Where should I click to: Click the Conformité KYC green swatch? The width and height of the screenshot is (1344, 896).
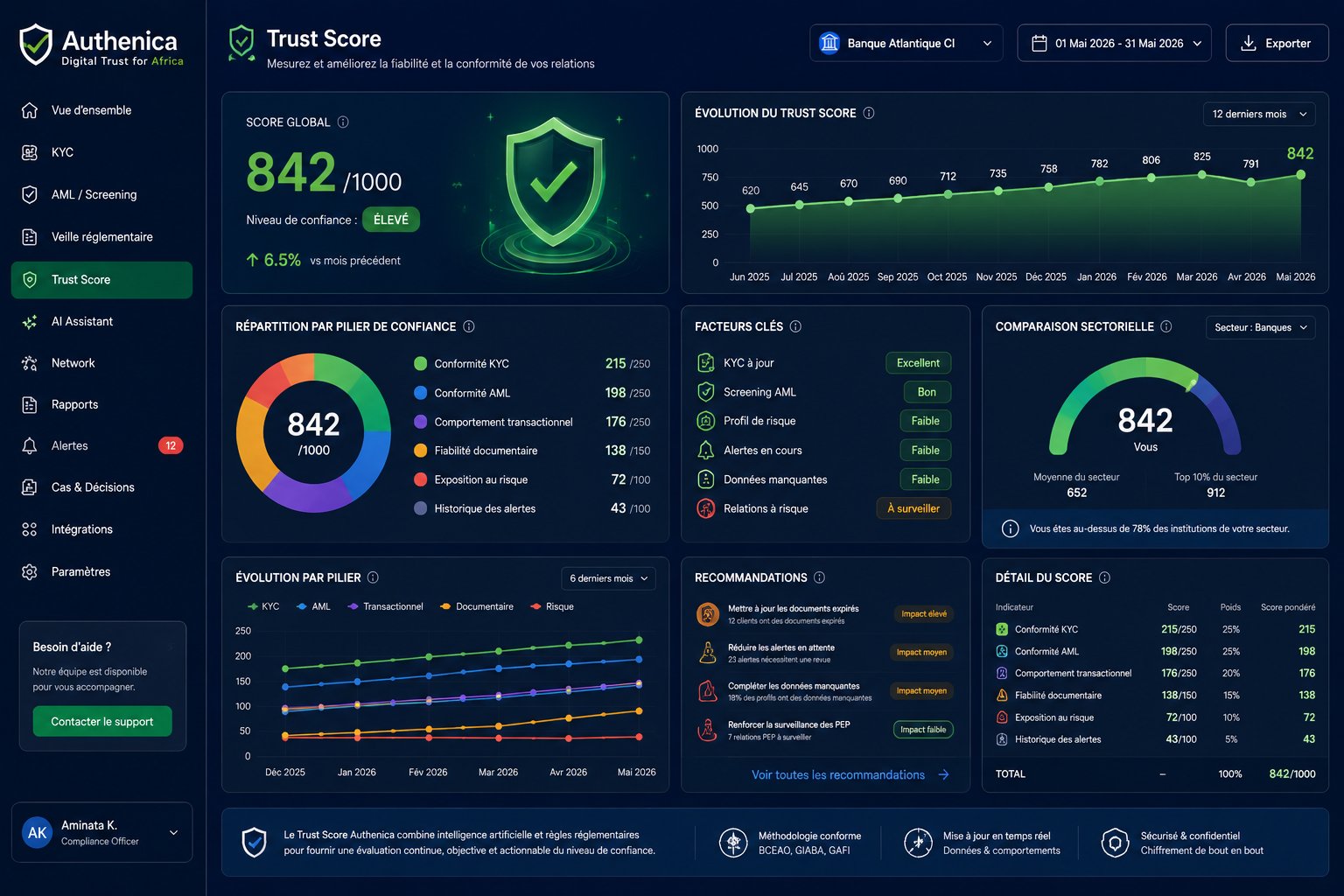420,363
